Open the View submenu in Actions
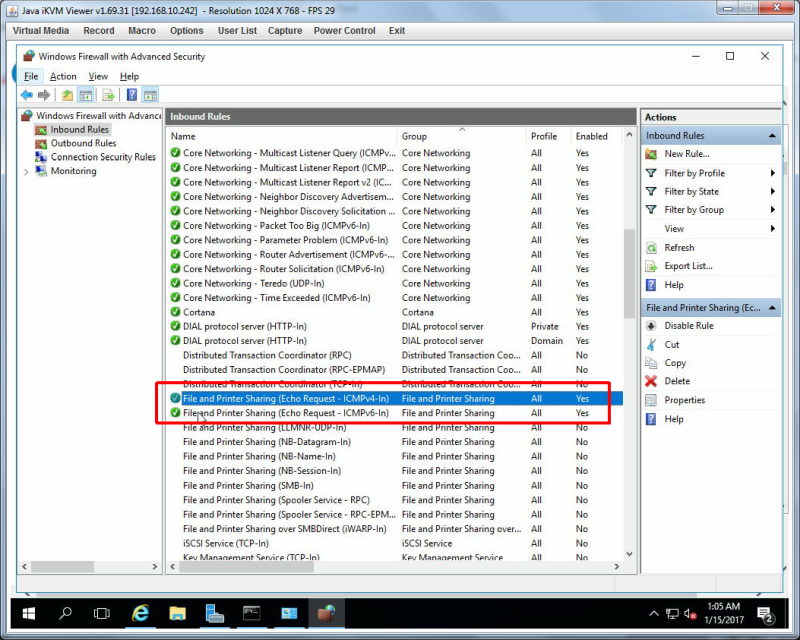Image resolution: width=800 pixels, height=640 pixels. pyautogui.click(x=710, y=229)
